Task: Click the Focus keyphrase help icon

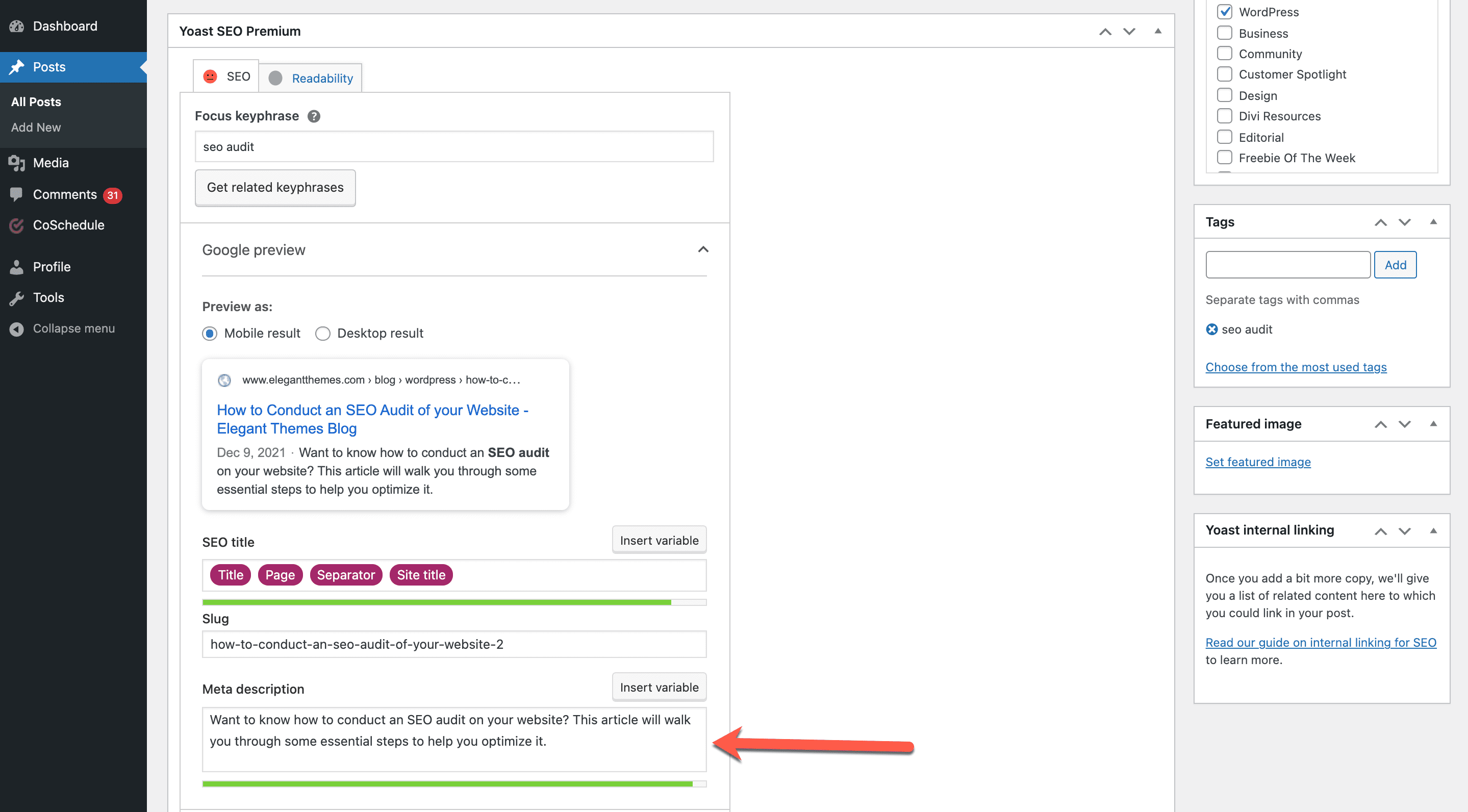Action: 313,116
